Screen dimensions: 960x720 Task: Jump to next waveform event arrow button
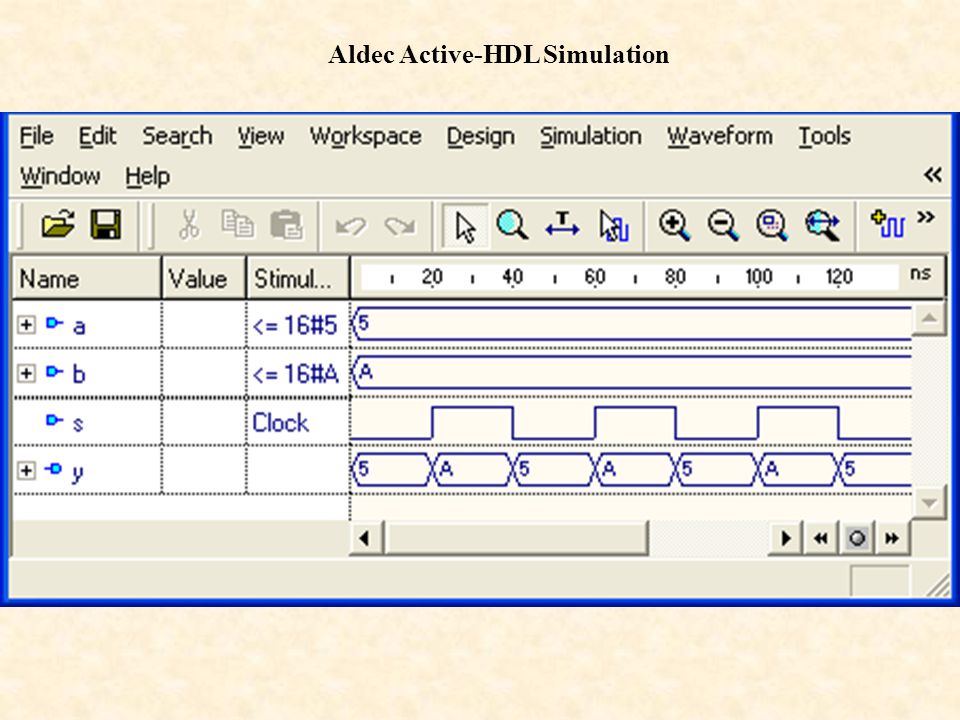tap(893, 538)
